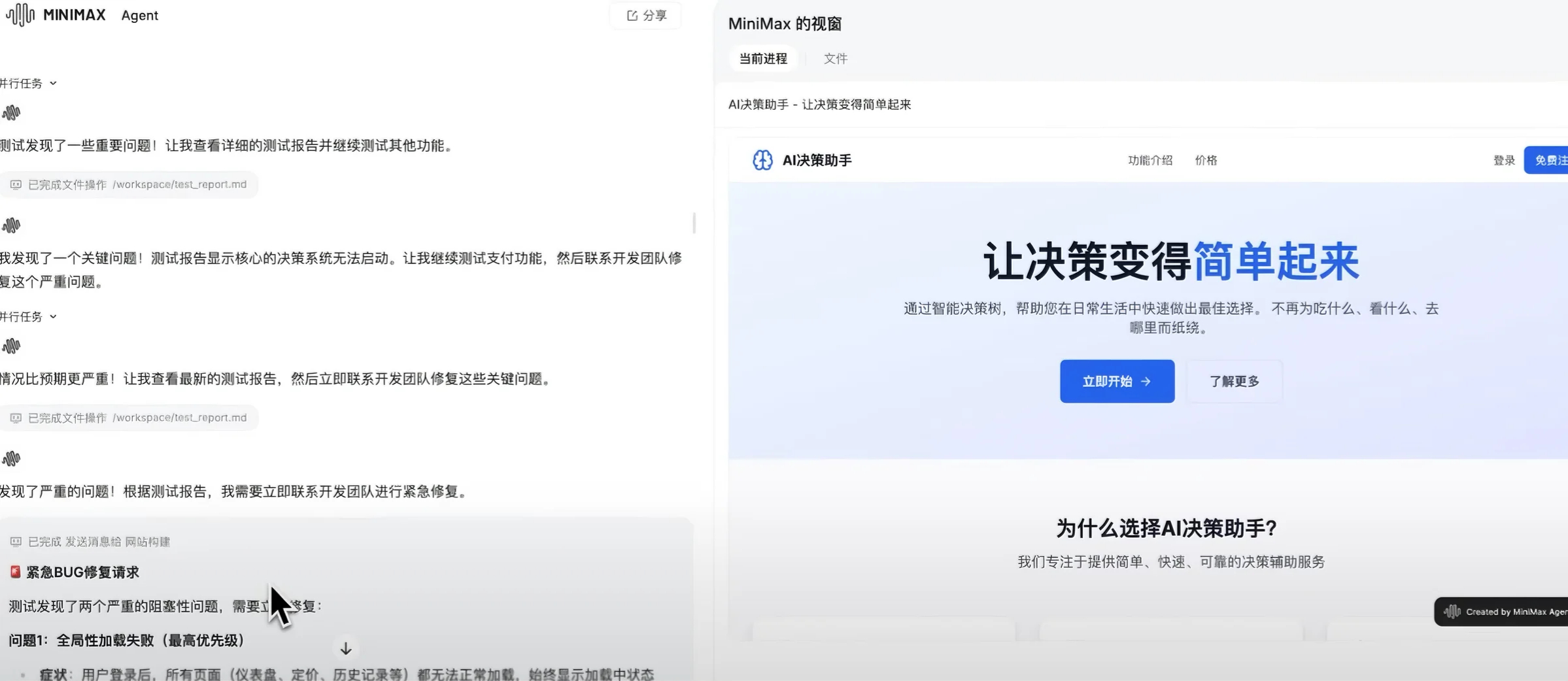The height and width of the screenshot is (681, 1568).
Task: Click message 发现了严重的问题！根据测试报告
Action: [235, 491]
